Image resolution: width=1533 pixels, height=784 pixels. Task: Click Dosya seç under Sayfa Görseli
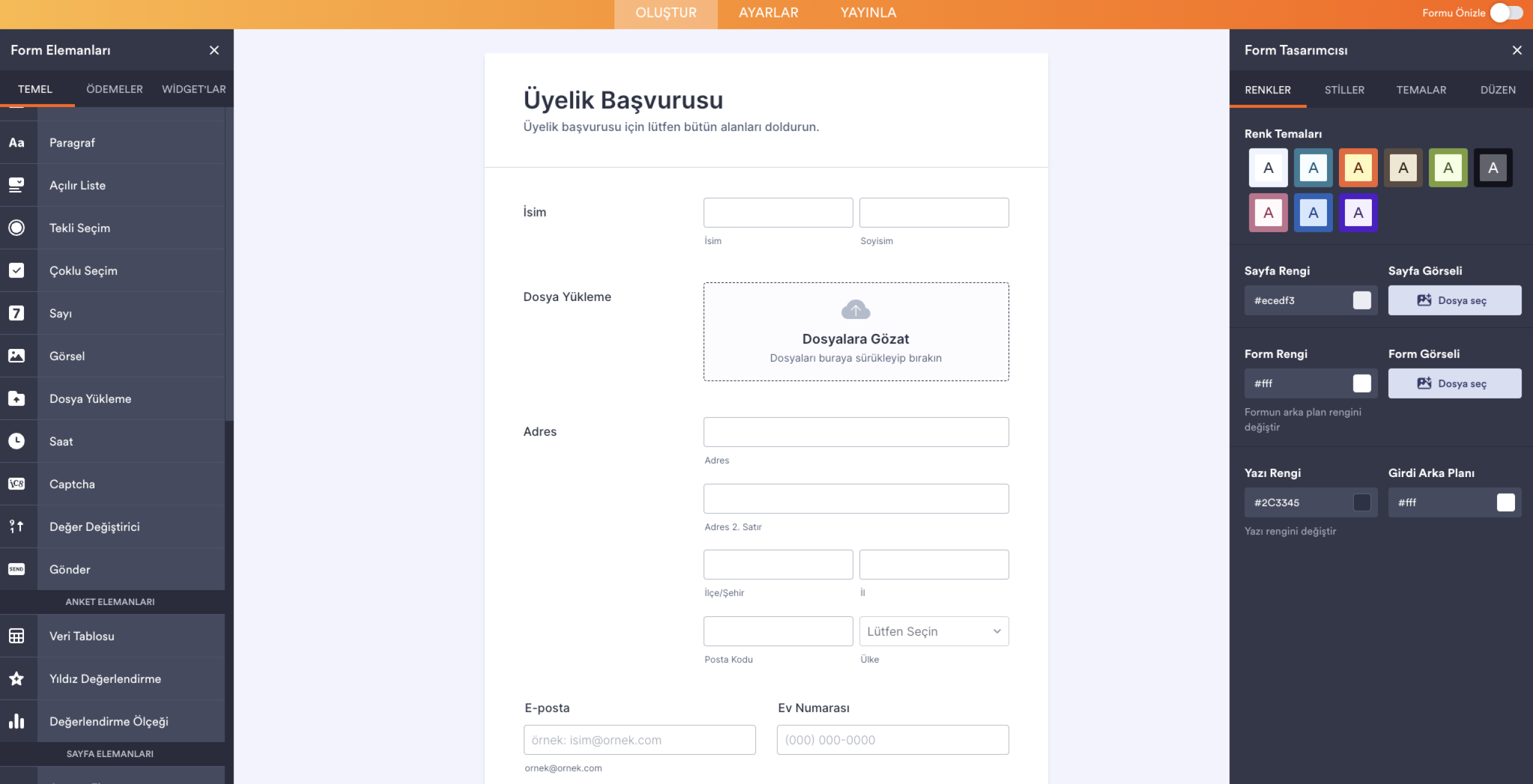[x=1455, y=300]
